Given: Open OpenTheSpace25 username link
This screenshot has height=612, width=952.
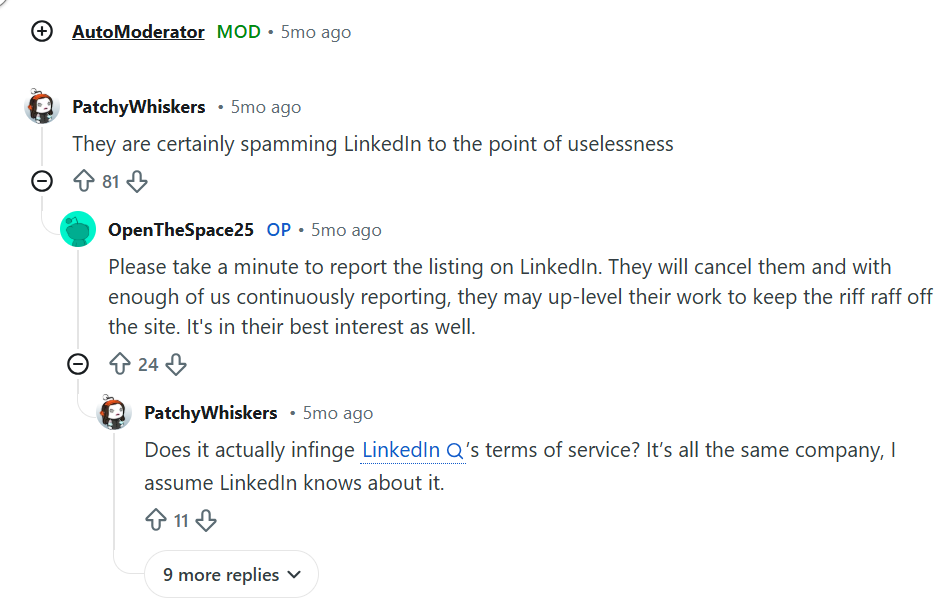Looking at the screenshot, I should pyautogui.click(x=181, y=230).
